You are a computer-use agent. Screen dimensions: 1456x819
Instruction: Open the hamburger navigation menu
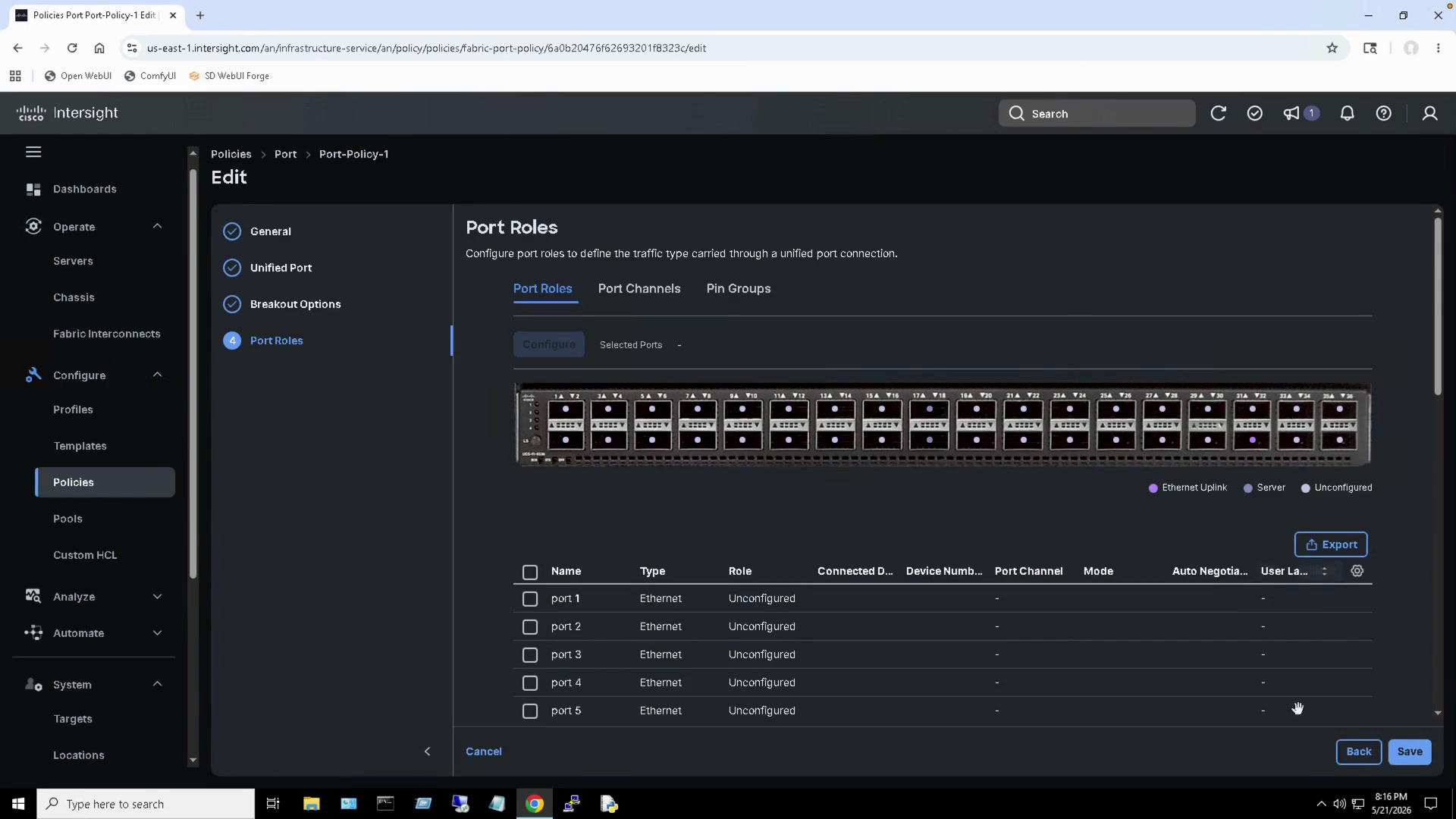pyautogui.click(x=33, y=152)
